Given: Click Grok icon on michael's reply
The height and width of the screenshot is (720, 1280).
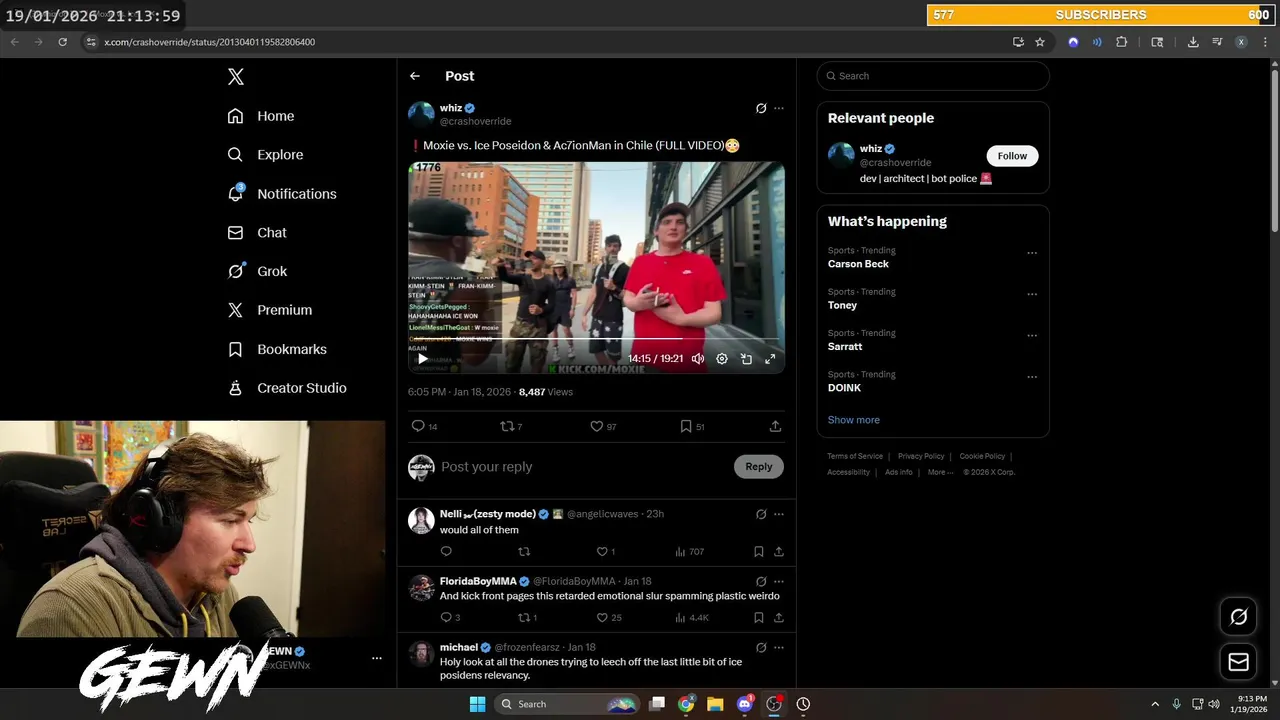Looking at the screenshot, I should pyautogui.click(x=761, y=647).
